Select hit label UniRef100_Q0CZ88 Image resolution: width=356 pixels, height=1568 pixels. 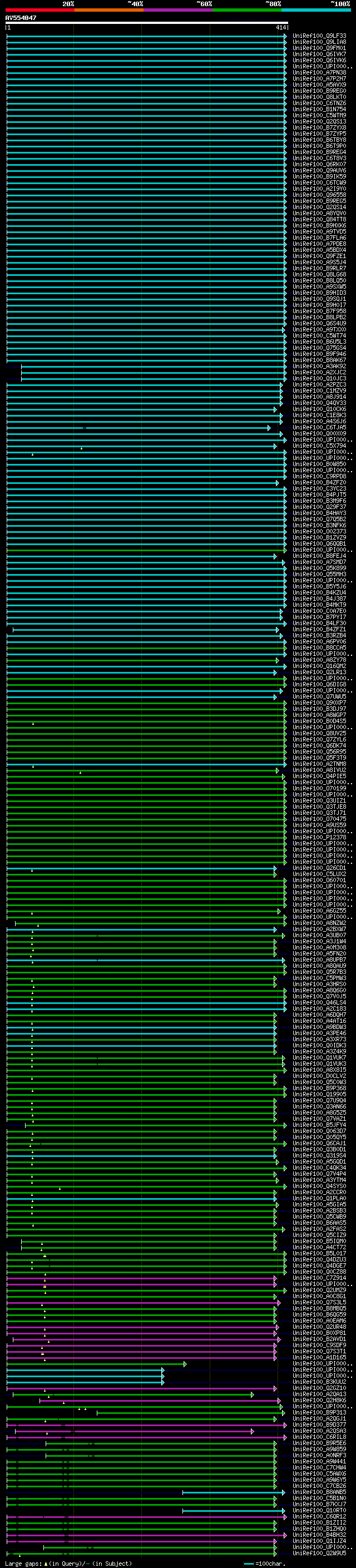pos(319,1272)
